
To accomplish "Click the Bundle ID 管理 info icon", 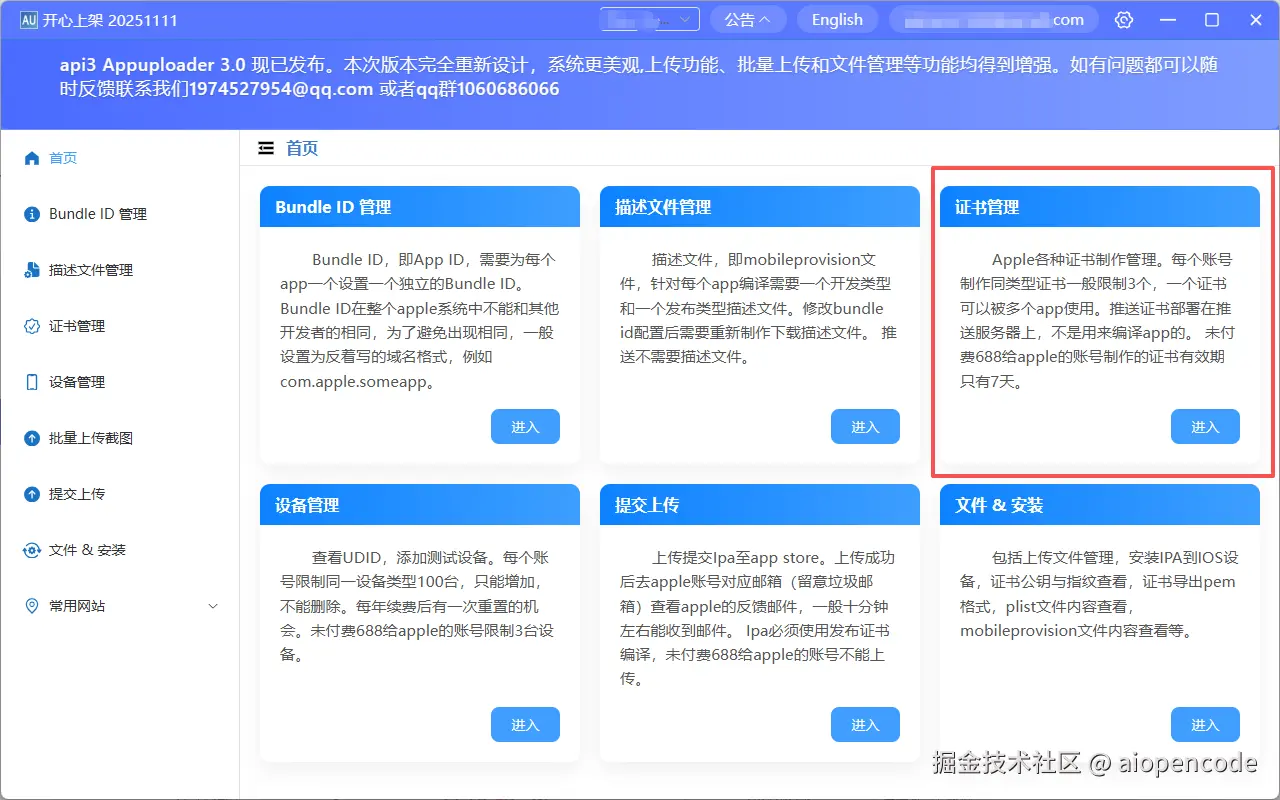I will click(x=30, y=213).
